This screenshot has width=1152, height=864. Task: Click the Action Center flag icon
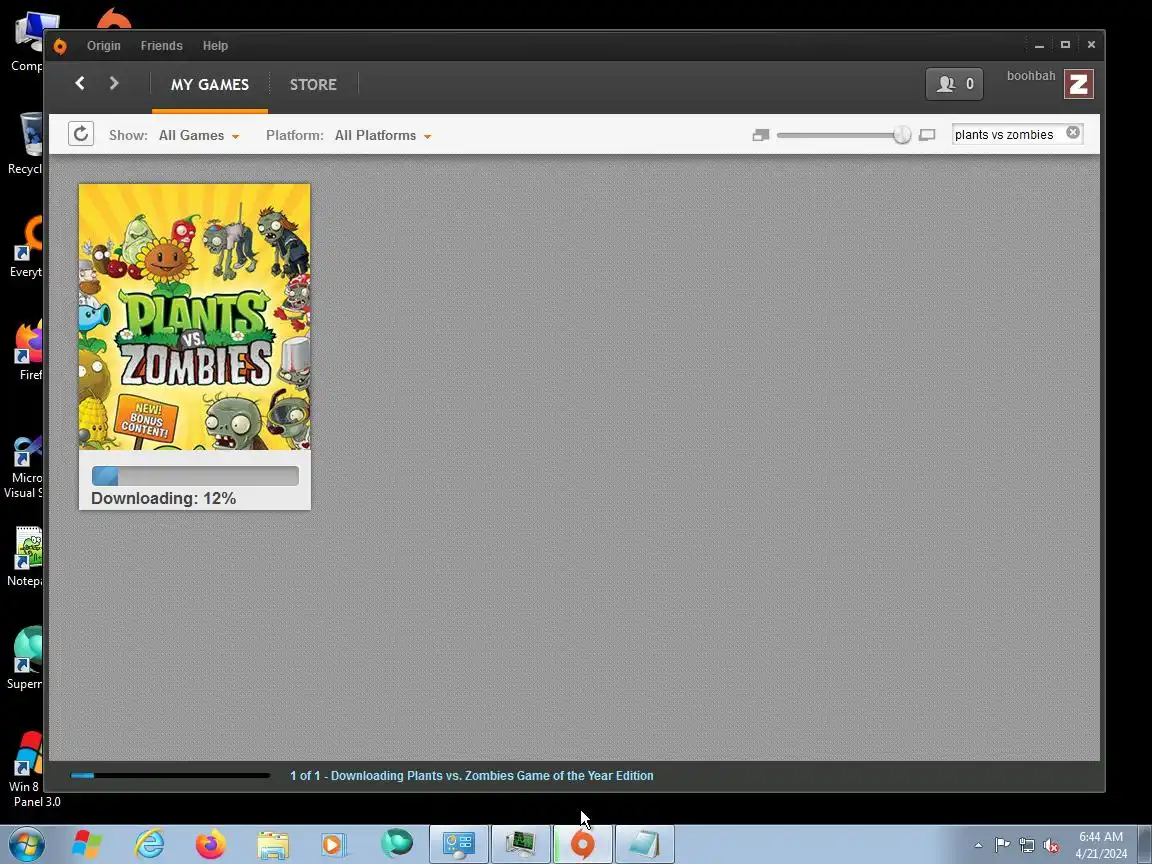(x=1002, y=845)
